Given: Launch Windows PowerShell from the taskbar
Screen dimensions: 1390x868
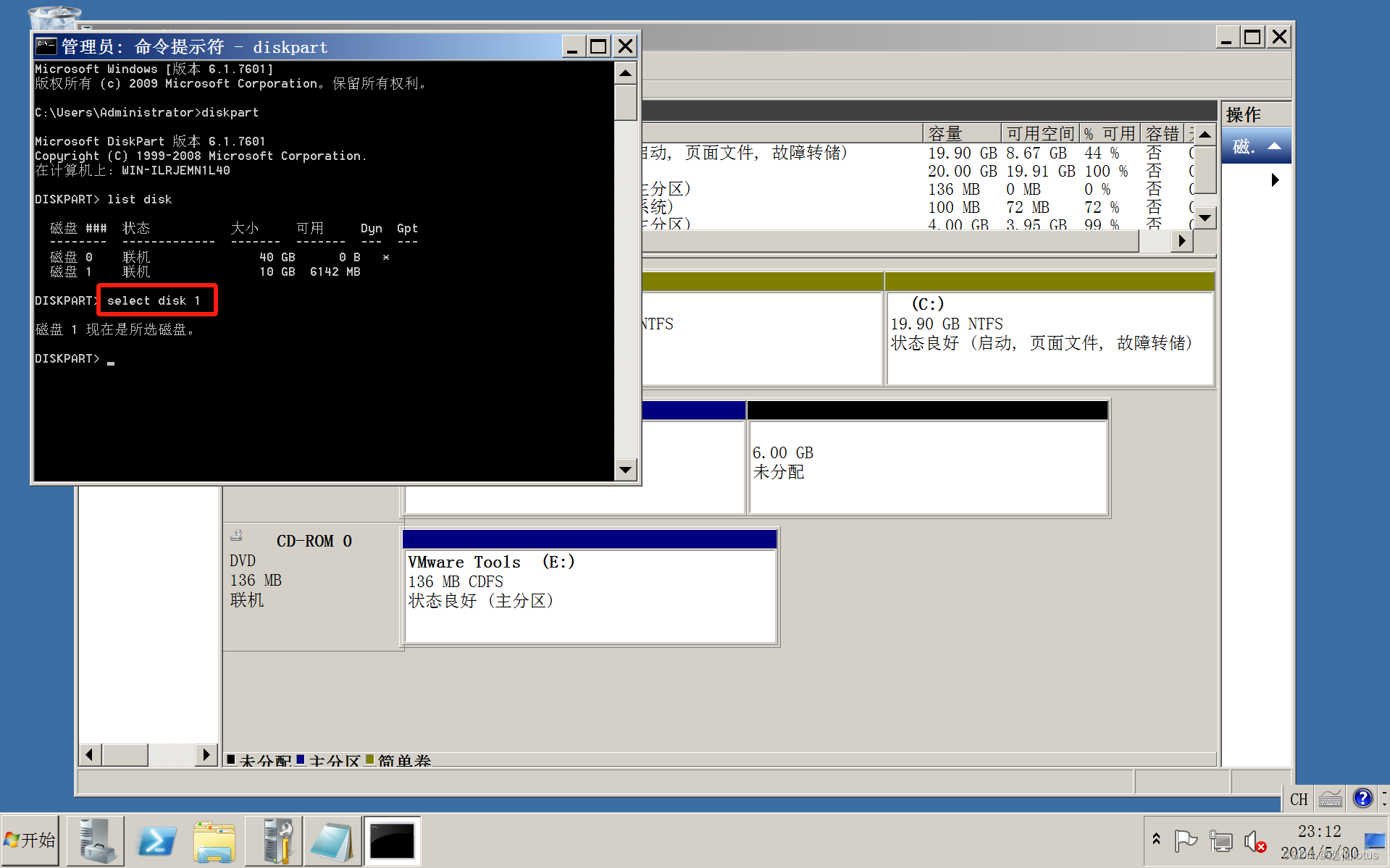Looking at the screenshot, I should [x=156, y=840].
